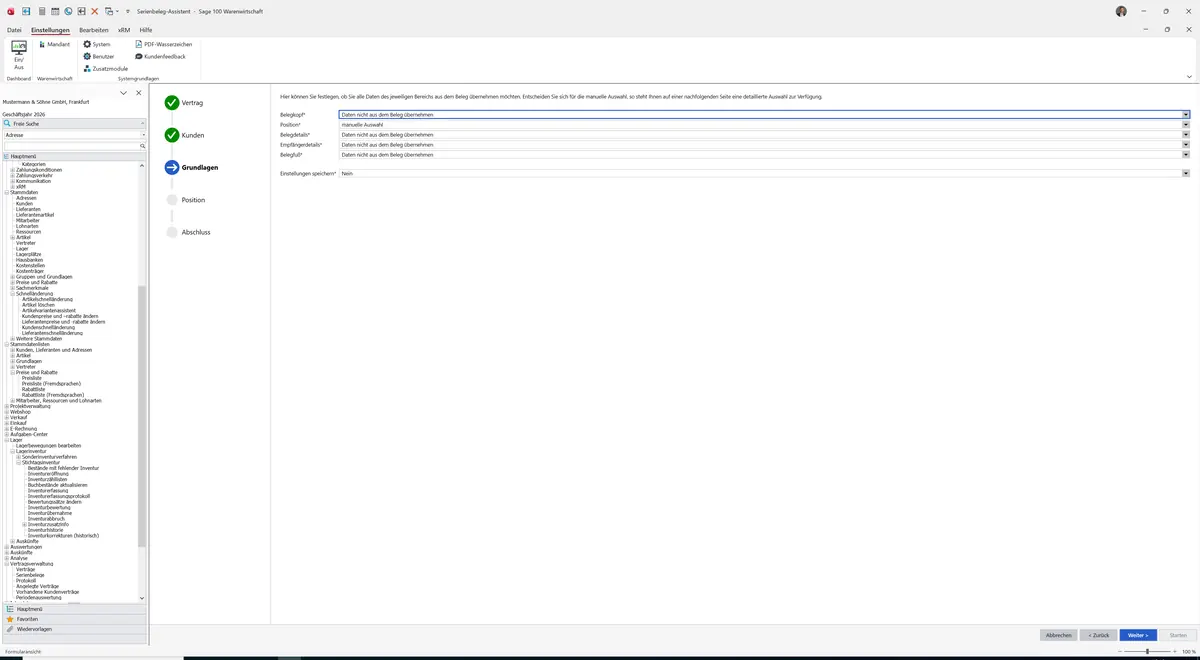The height and width of the screenshot is (660, 1200).
Task: Select the Adresse search type dropdown
Action: coord(74,134)
